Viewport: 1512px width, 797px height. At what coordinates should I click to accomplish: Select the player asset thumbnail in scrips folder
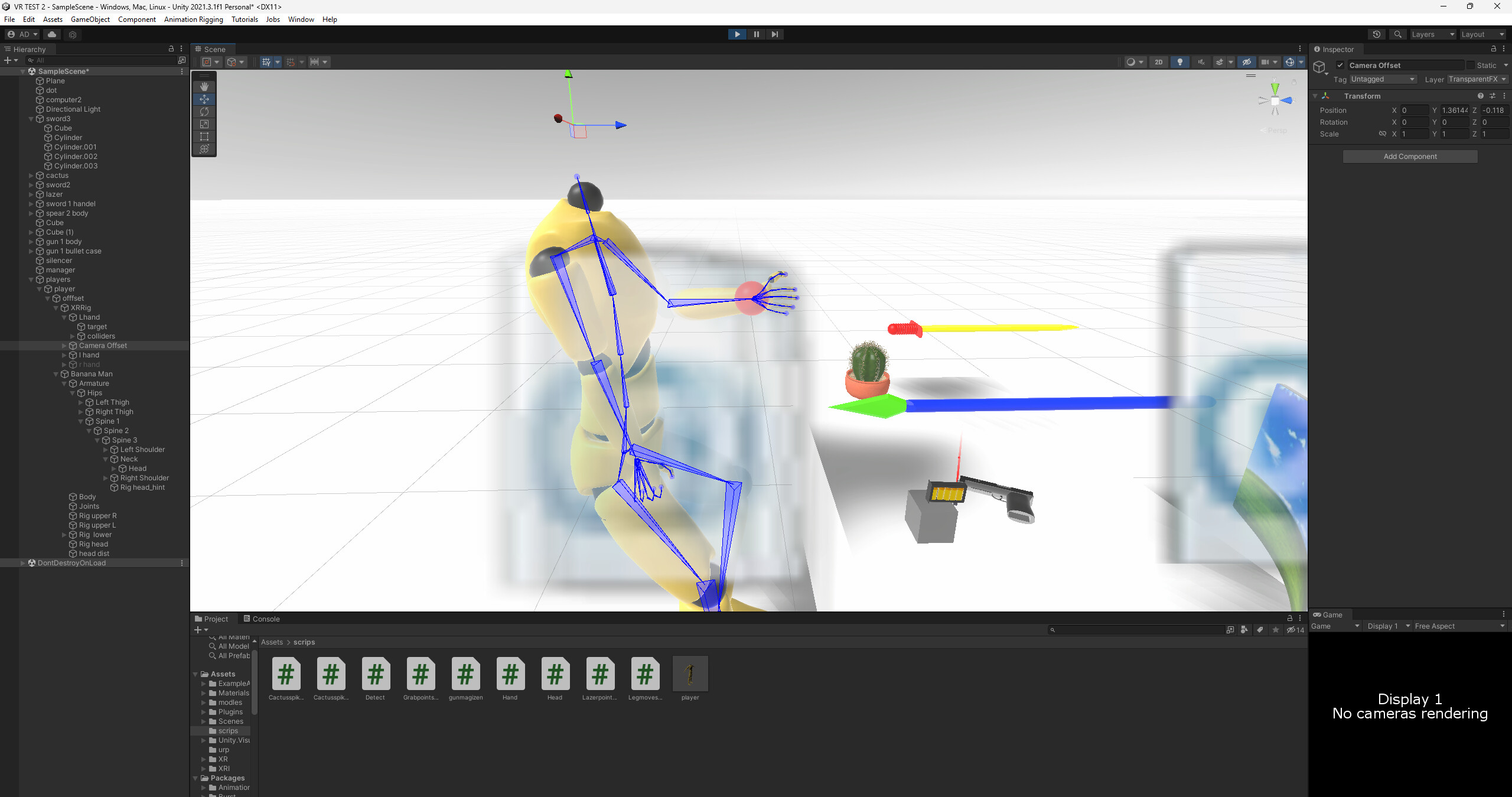click(x=689, y=673)
